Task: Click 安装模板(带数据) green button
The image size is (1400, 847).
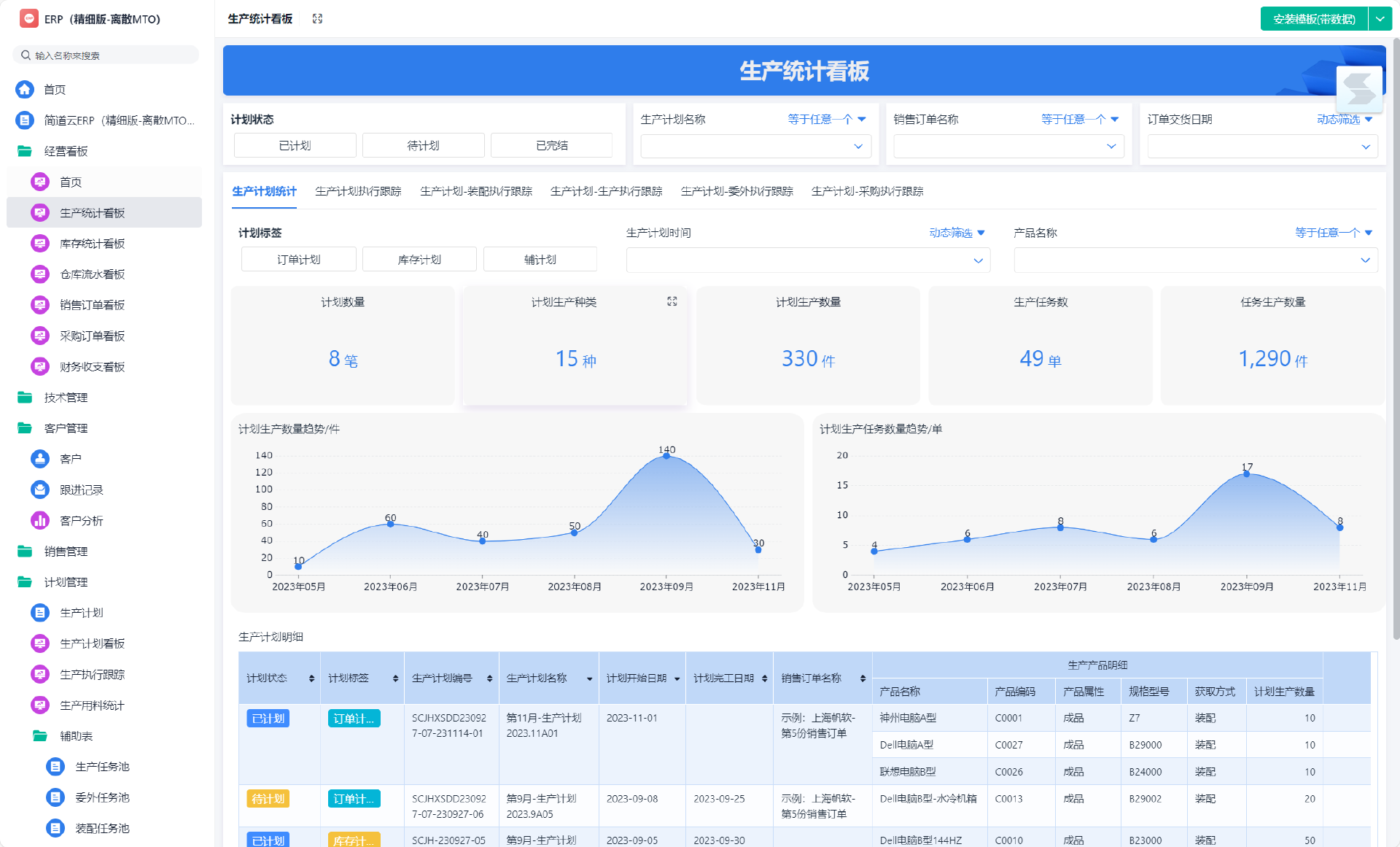Action: (x=1313, y=19)
